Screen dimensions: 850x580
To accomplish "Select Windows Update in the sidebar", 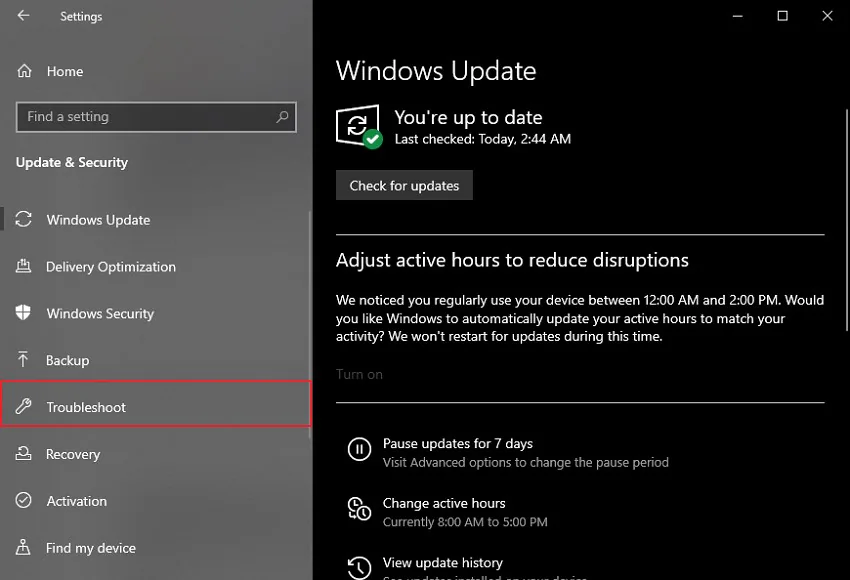I will (156, 220).
